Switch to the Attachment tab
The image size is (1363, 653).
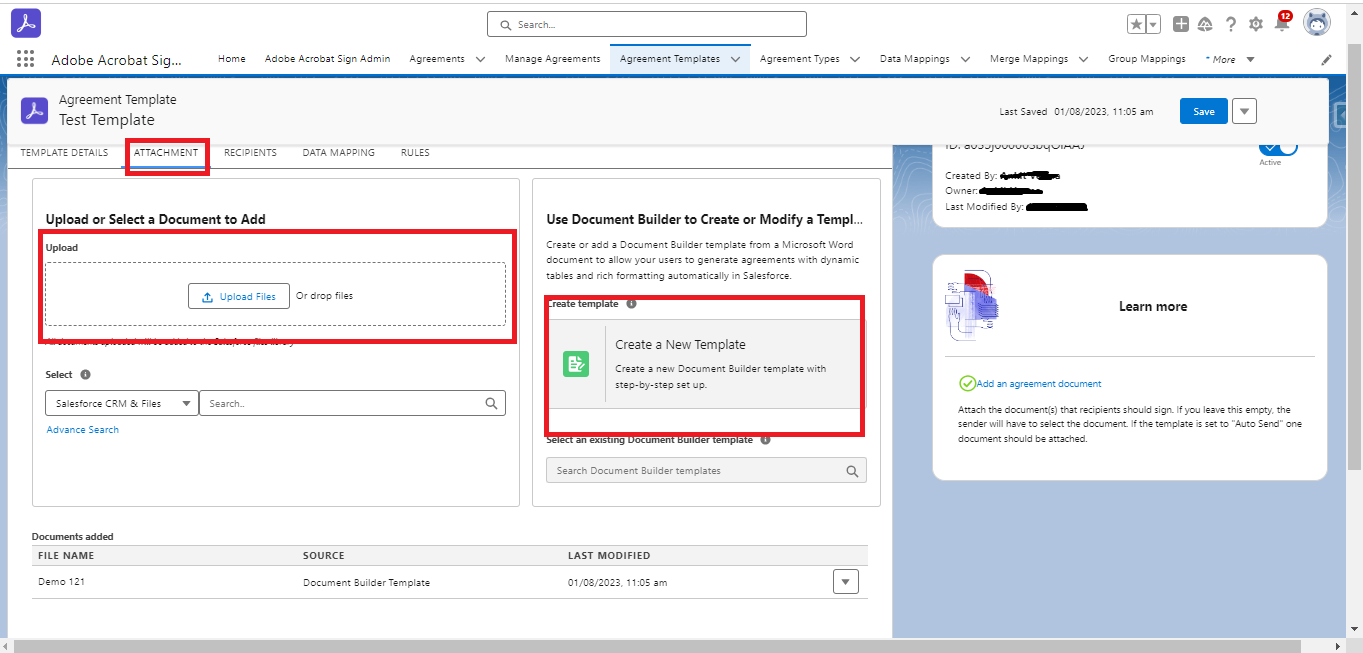pos(166,153)
